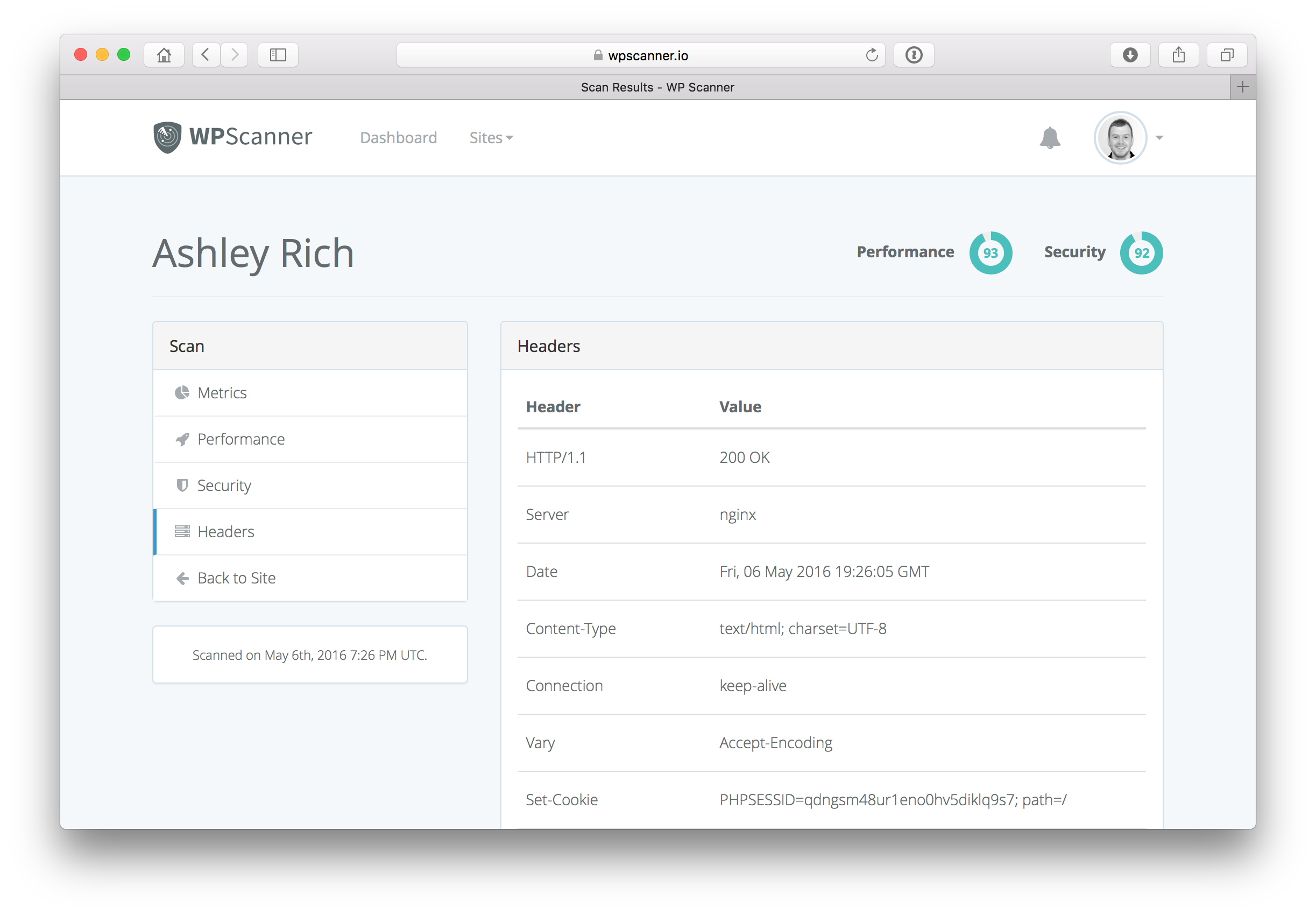Viewport: 1316px width, 915px height.
Task: Click the Vary header cell
Action: click(540, 743)
